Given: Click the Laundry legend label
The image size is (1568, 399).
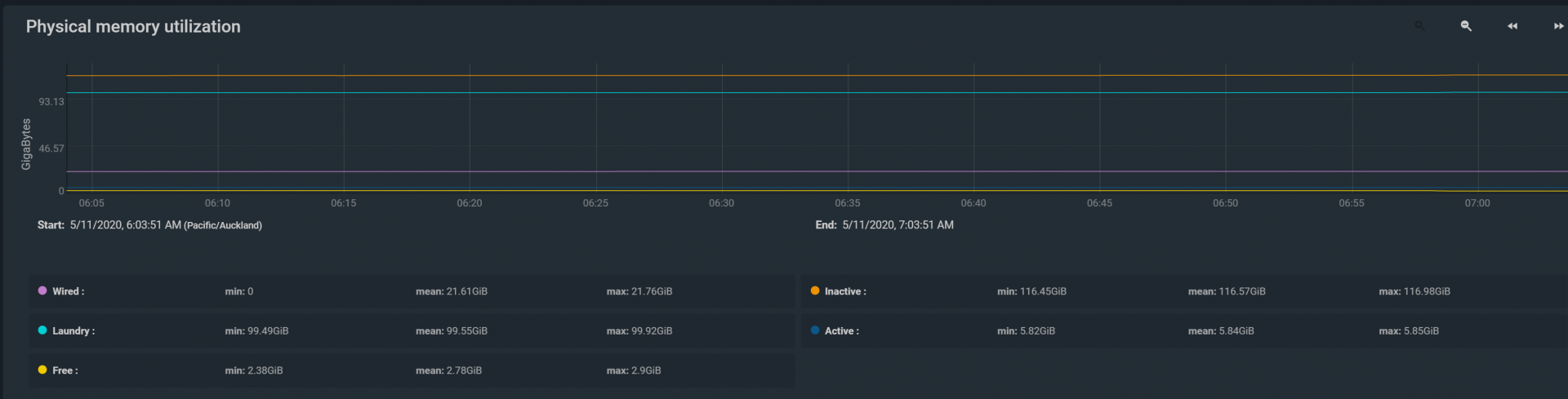Looking at the screenshot, I should pos(73,331).
